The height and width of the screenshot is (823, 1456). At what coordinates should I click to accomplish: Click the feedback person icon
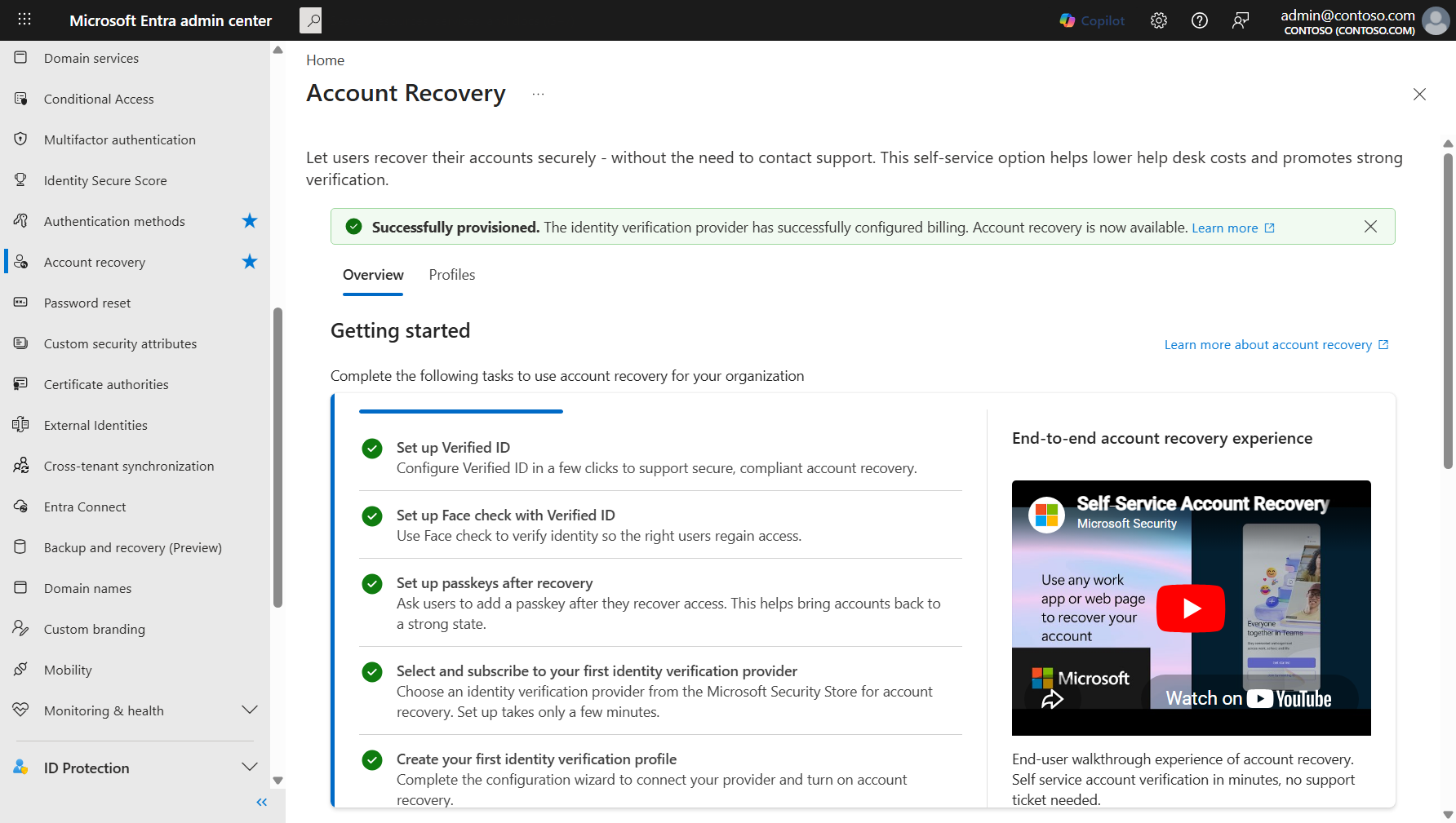click(x=1241, y=20)
